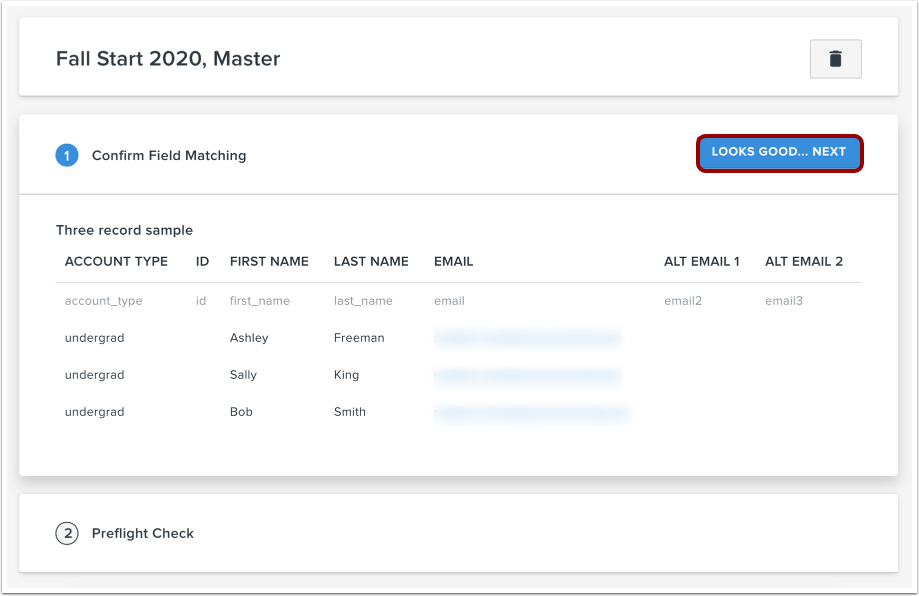Select the first_name field mapping label
The width and height of the screenshot is (919, 596).
pos(258,300)
